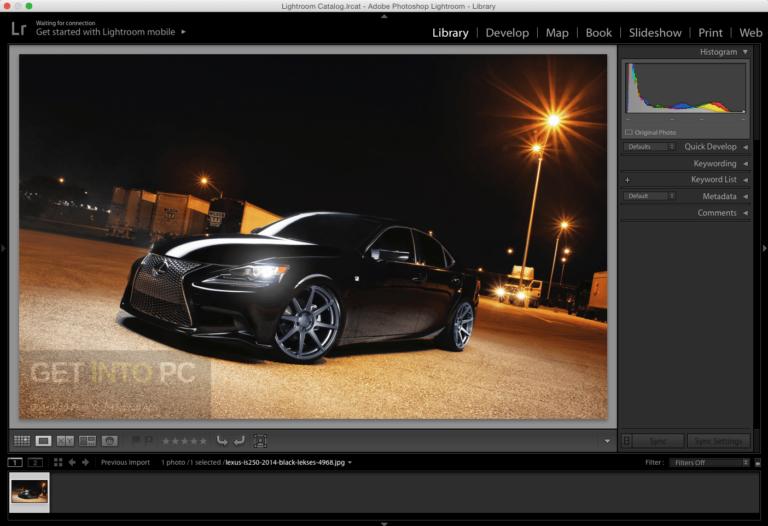Screen dimensions: 768x526
Task: Click Get started with Lightroom mobile
Action: coord(105,32)
